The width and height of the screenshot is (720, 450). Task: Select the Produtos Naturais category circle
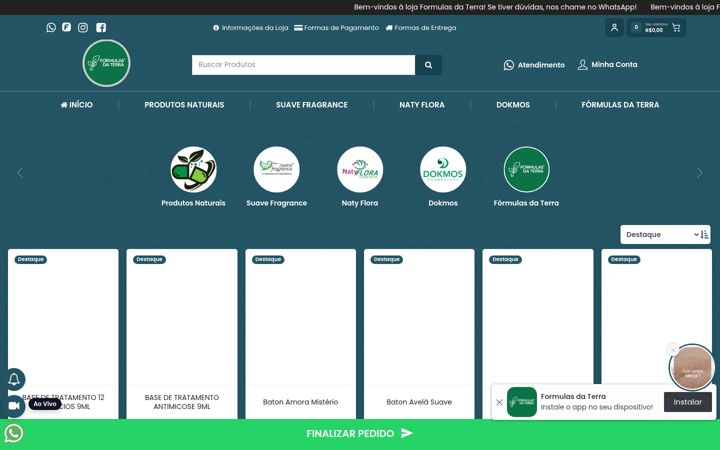pos(193,169)
